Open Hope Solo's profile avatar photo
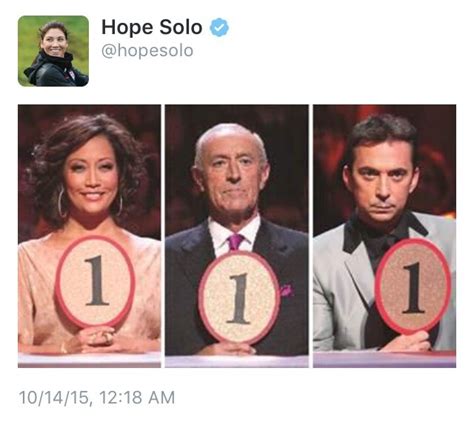Screen dimensions: 474x425 click(x=53, y=51)
